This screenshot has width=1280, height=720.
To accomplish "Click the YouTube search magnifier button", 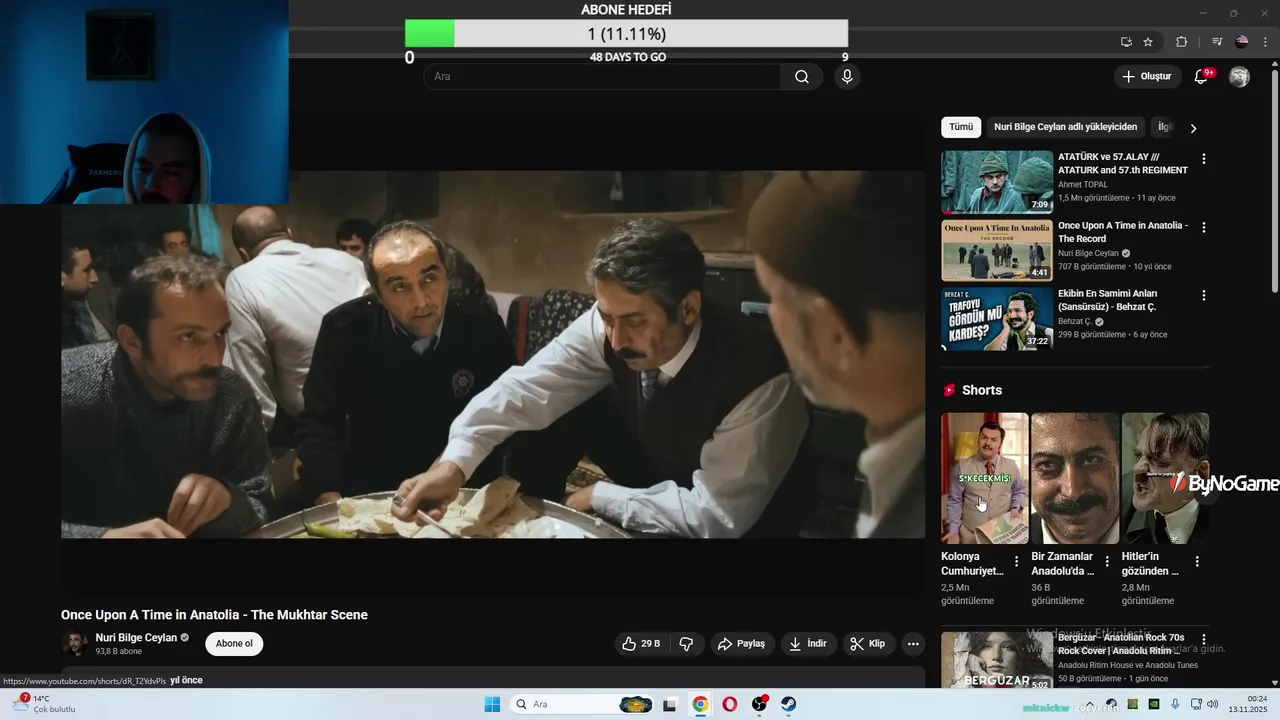I will pyautogui.click(x=802, y=77).
